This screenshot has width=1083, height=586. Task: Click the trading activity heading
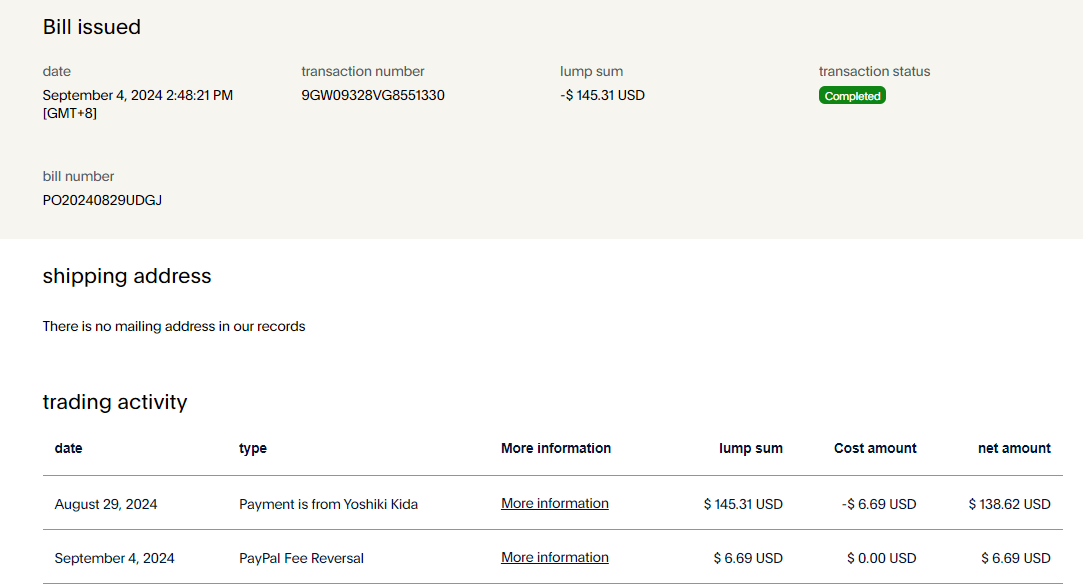click(x=115, y=402)
